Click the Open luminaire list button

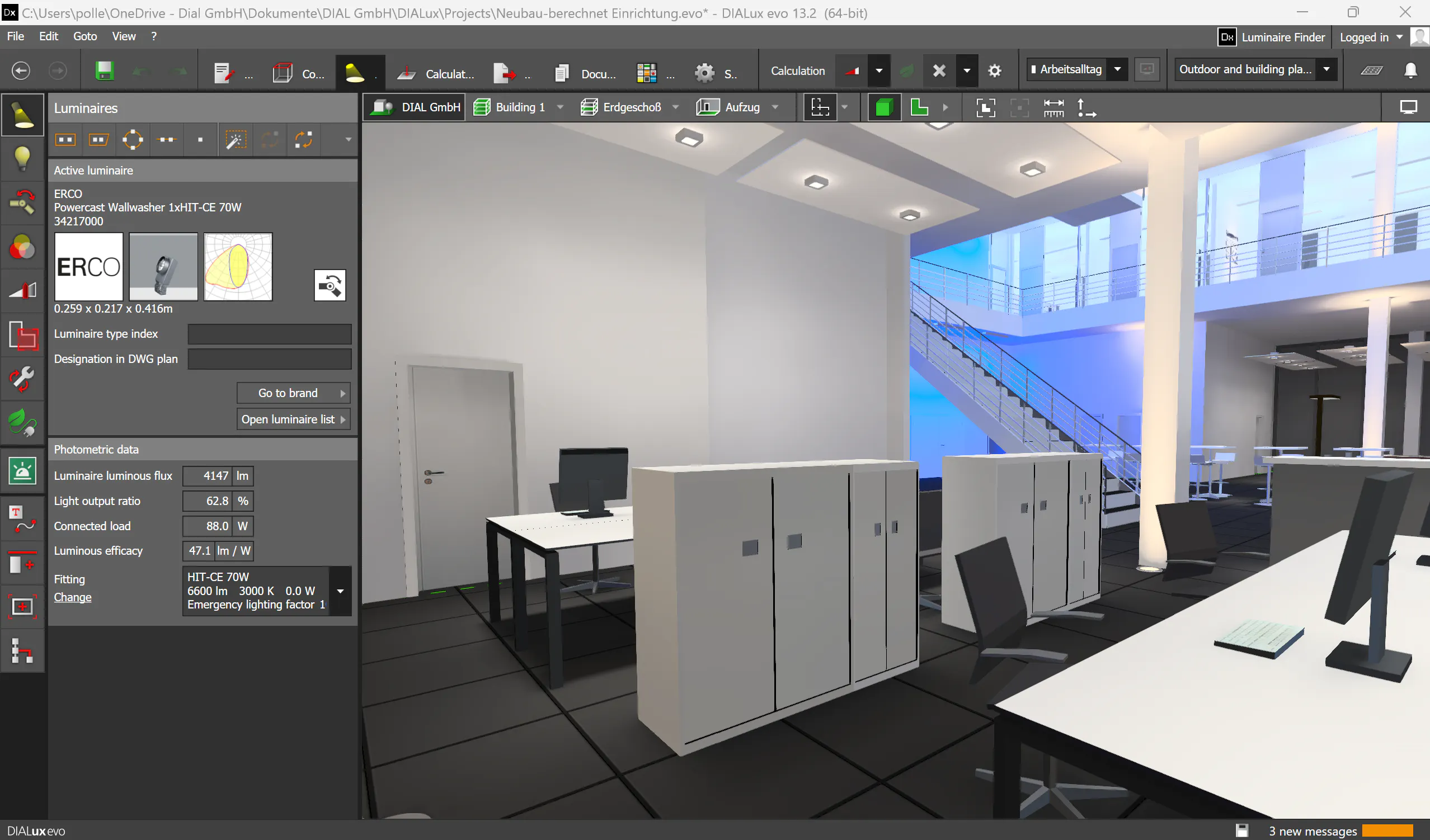tap(293, 419)
